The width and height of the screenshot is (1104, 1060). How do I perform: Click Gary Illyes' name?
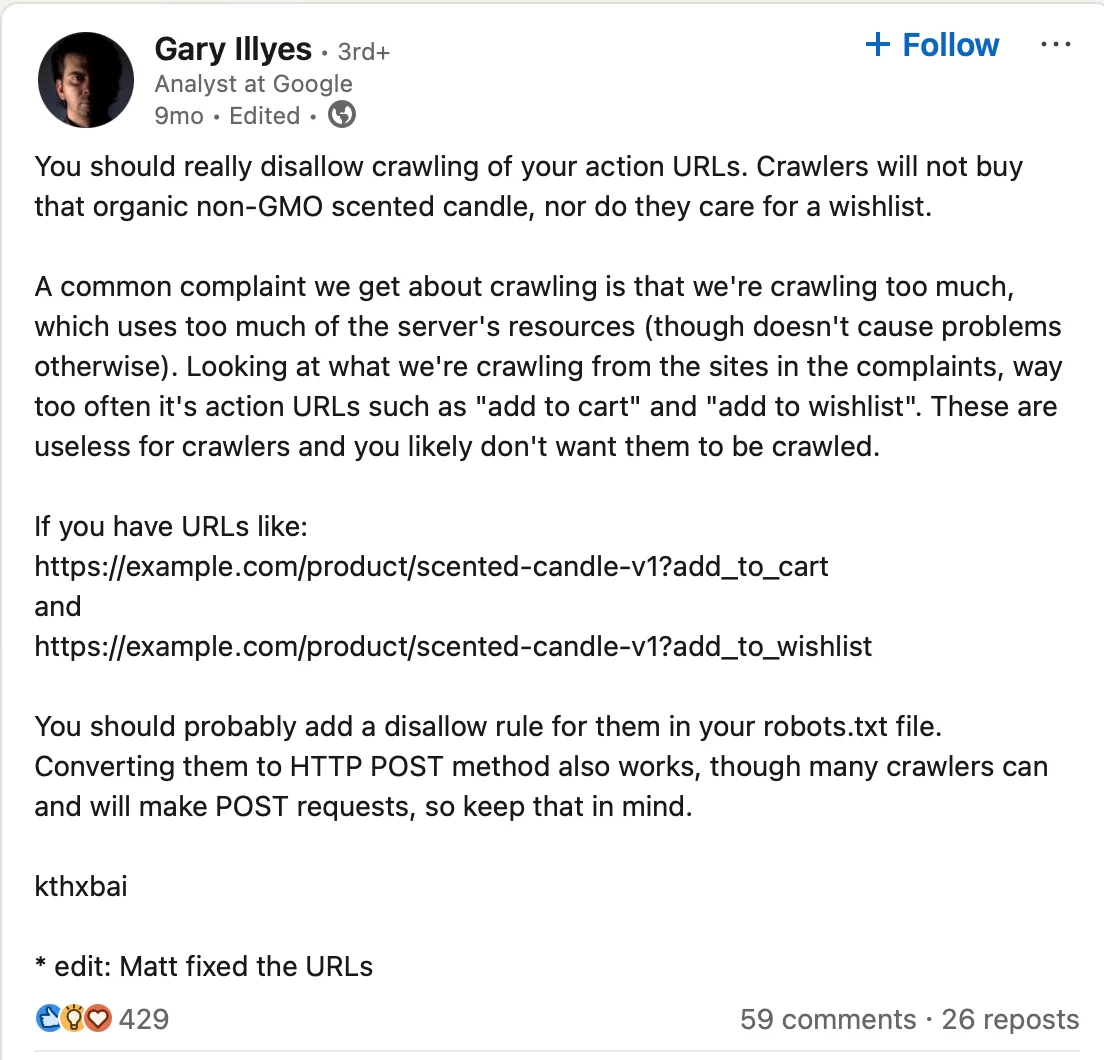[233, 48]
